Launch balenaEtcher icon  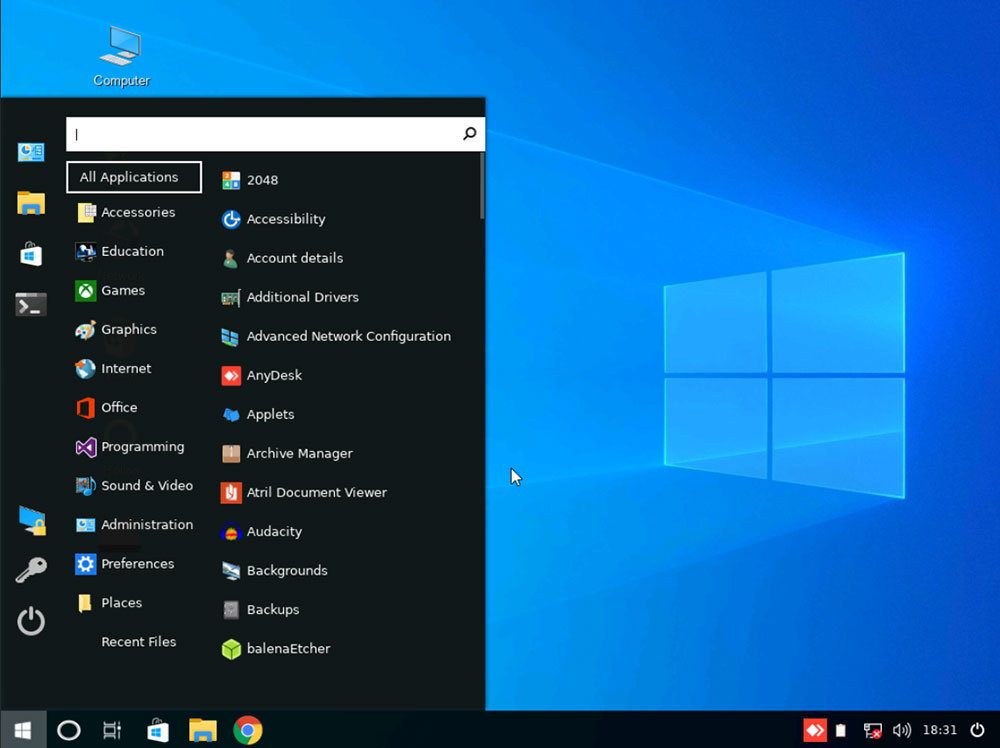click(x=231, y=649)
